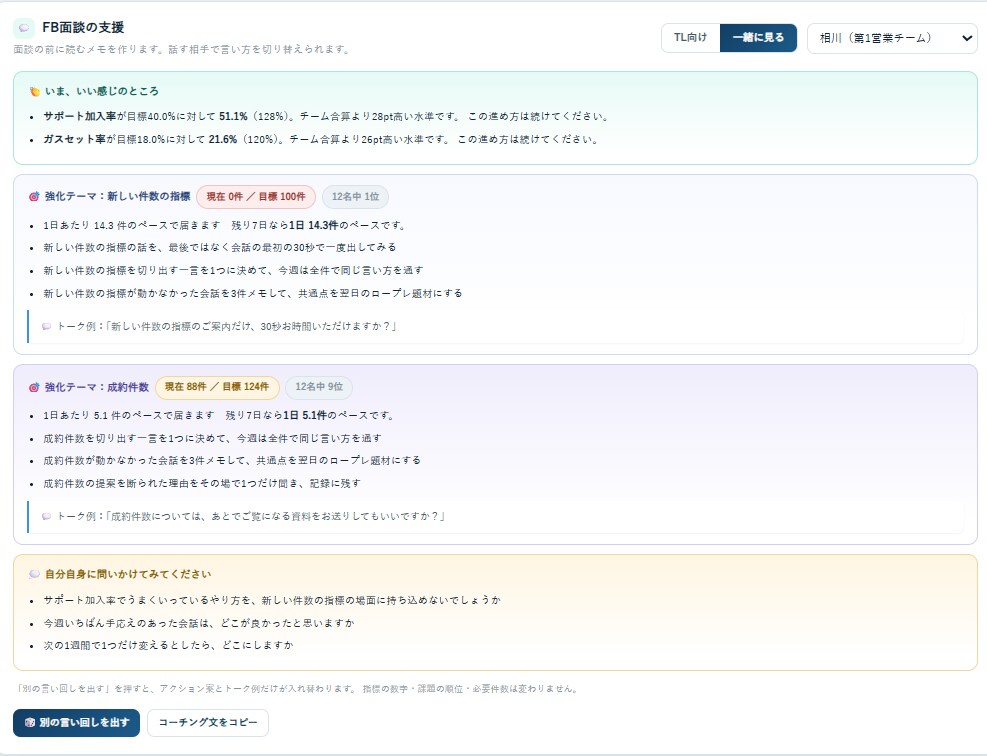Click the clapping icon next to いま、いい感じのところ
987x756 pixels.
[35, 91]
